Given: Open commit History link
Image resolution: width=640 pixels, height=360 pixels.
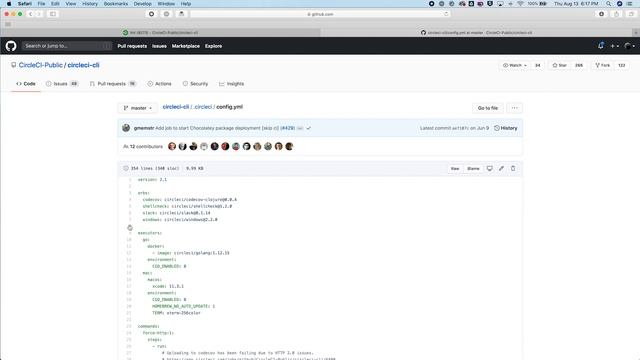Looking at the screenshot, I should tap(506, 128).
